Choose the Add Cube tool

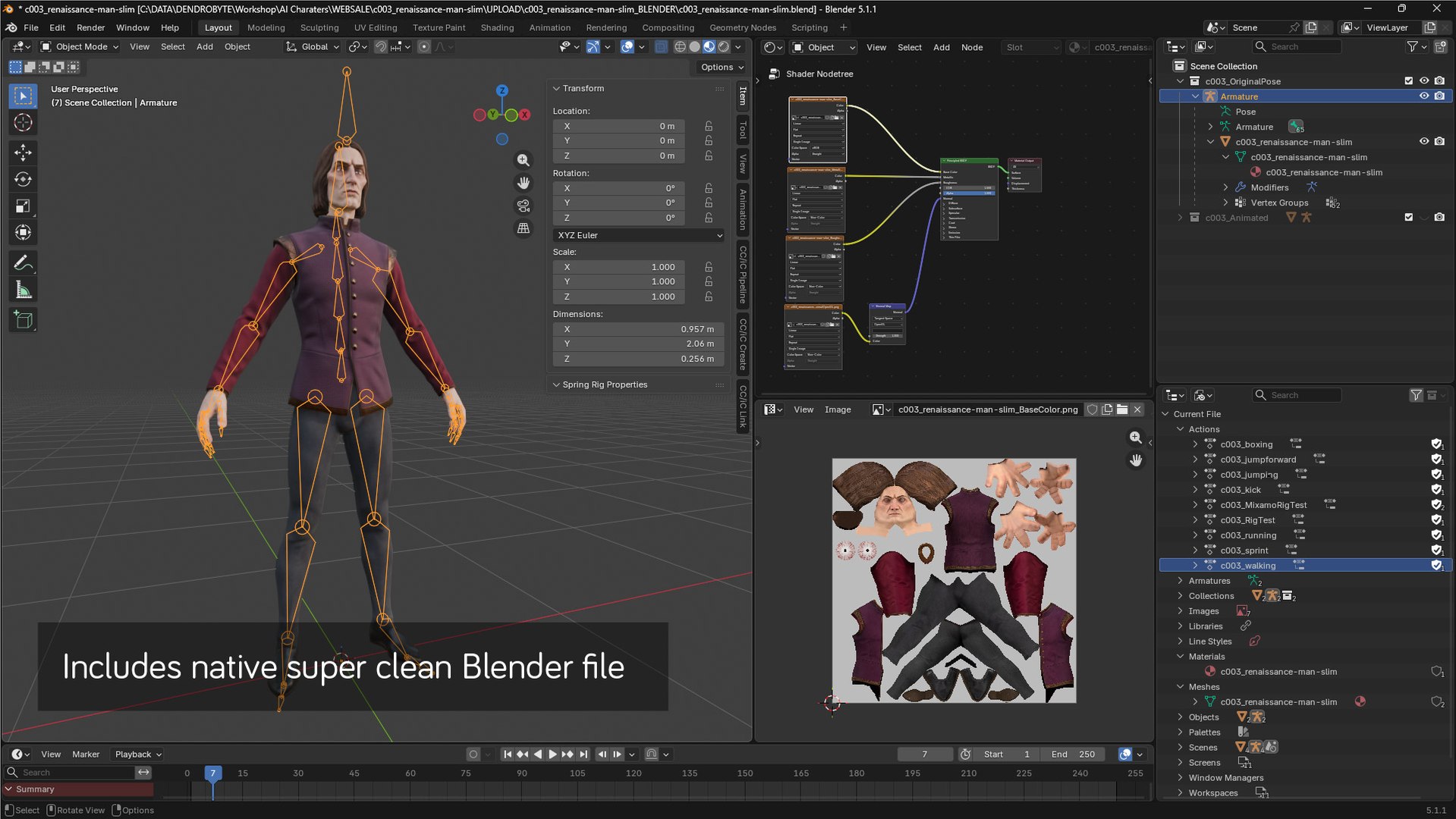click(23, 320)
